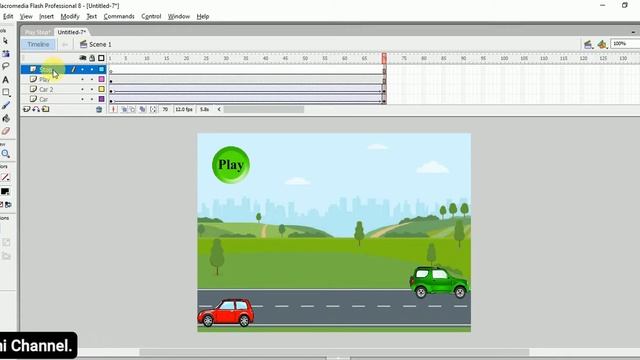Open the Modify menu
The image size is (640, 360).
[x=70, y=16]
